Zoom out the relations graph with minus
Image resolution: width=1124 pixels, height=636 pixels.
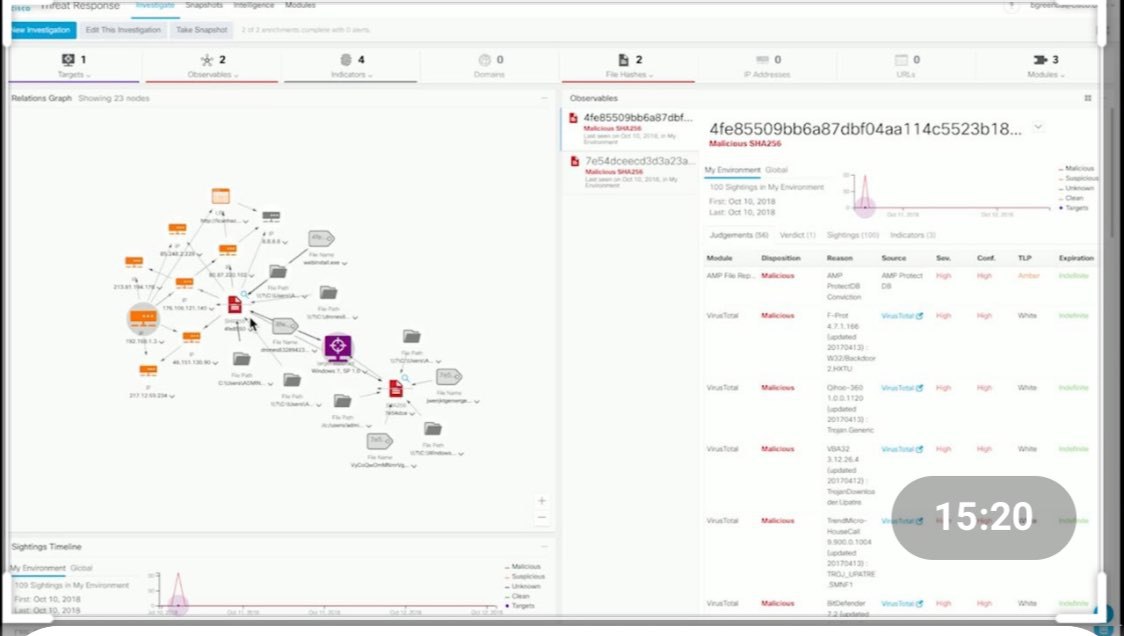click(x=542, y=518)
